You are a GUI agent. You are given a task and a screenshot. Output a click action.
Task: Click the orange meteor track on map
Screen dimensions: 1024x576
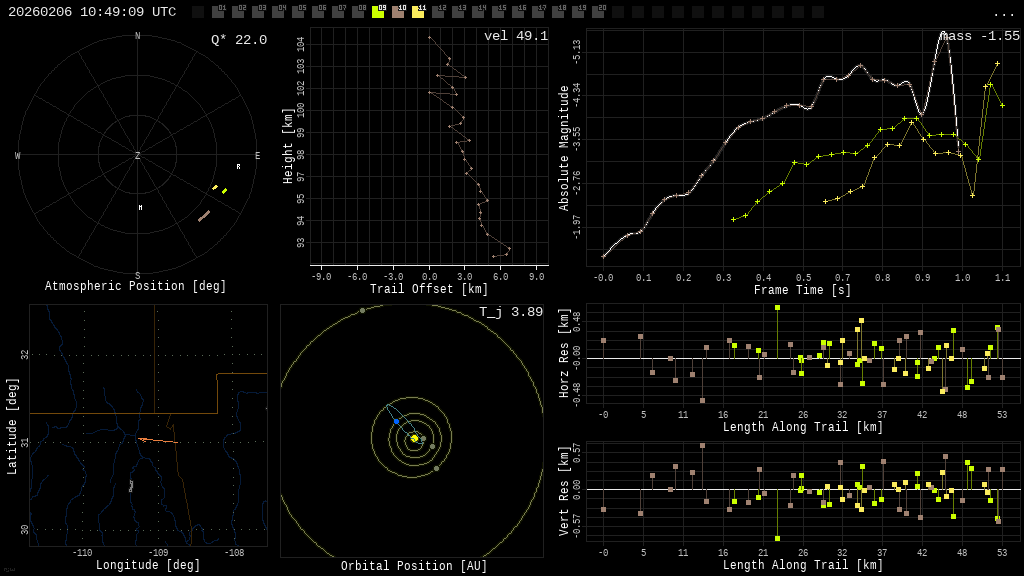tap(158, 440)
